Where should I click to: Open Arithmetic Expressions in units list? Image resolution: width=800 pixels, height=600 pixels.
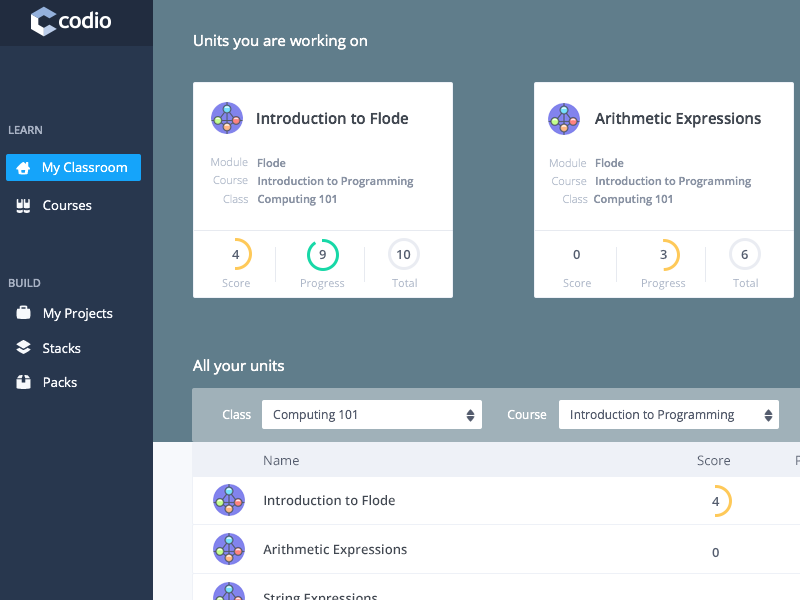335,549
